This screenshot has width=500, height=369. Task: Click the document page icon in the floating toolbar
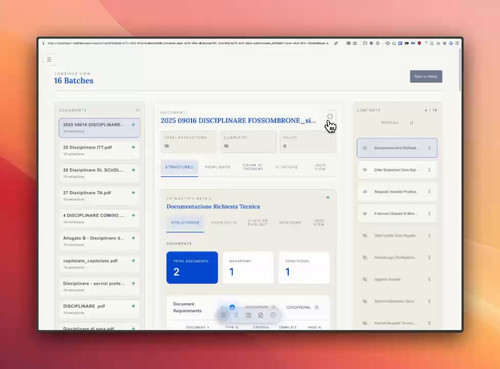pyautogui.click(x=261, y=315)
